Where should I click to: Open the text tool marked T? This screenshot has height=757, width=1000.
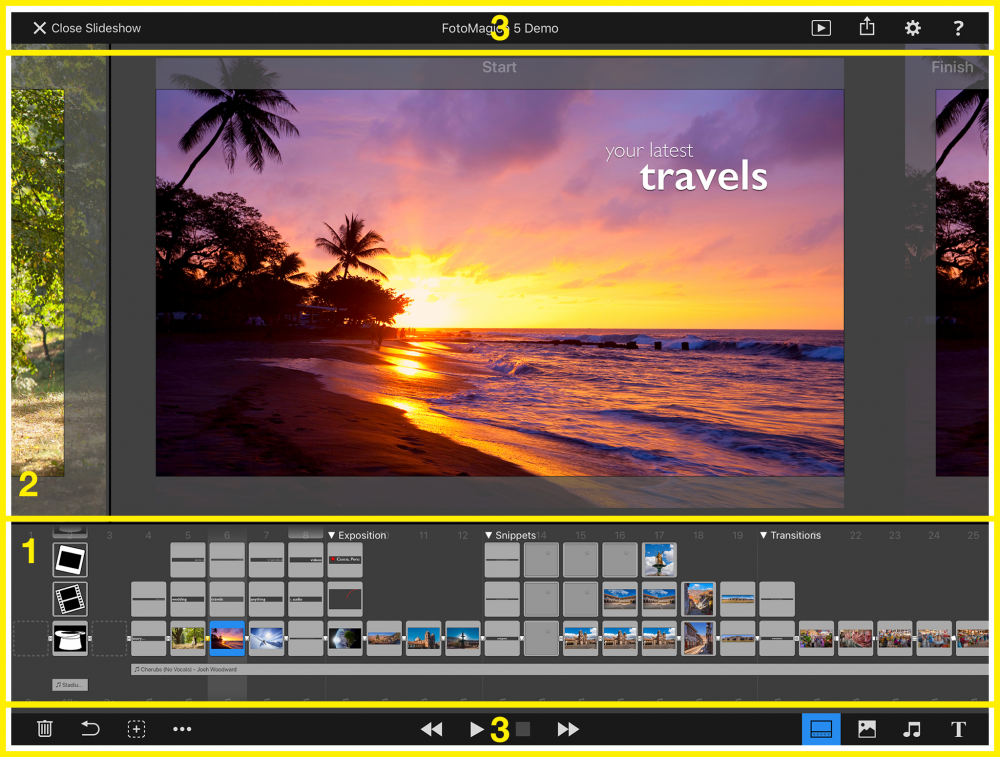coord(958,729)
